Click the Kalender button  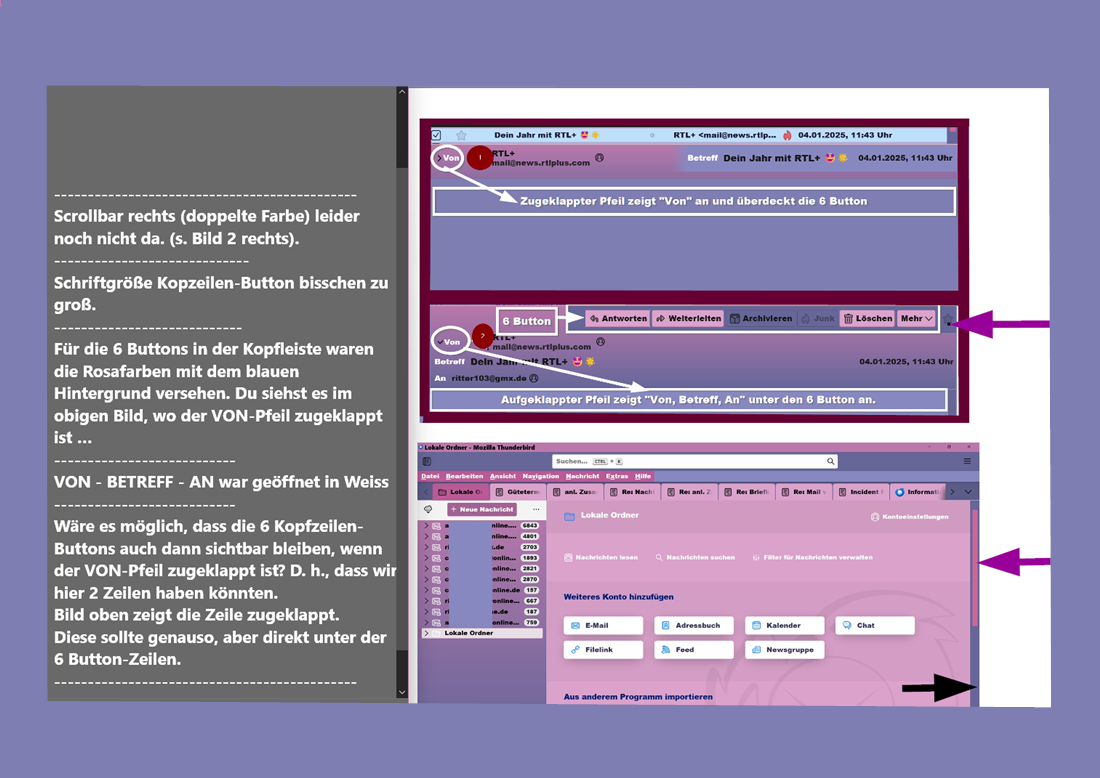click(784, 625)
